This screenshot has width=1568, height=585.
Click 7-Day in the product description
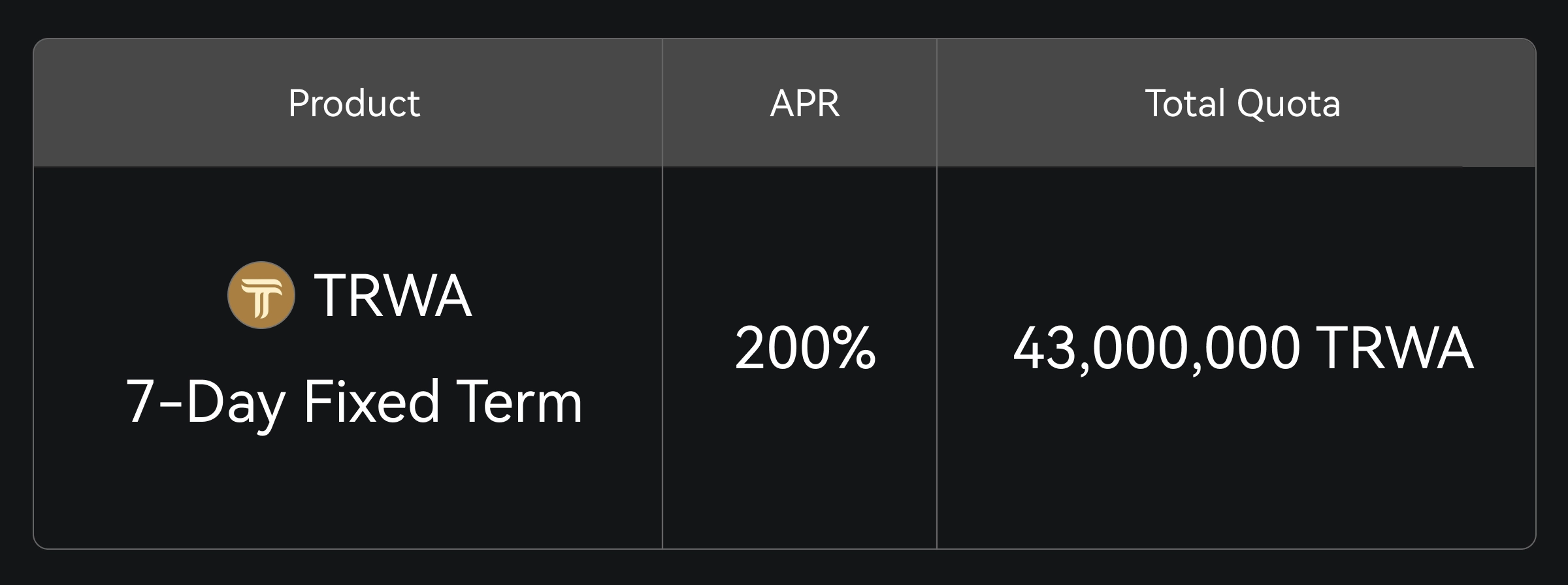[x=205, y=402]
